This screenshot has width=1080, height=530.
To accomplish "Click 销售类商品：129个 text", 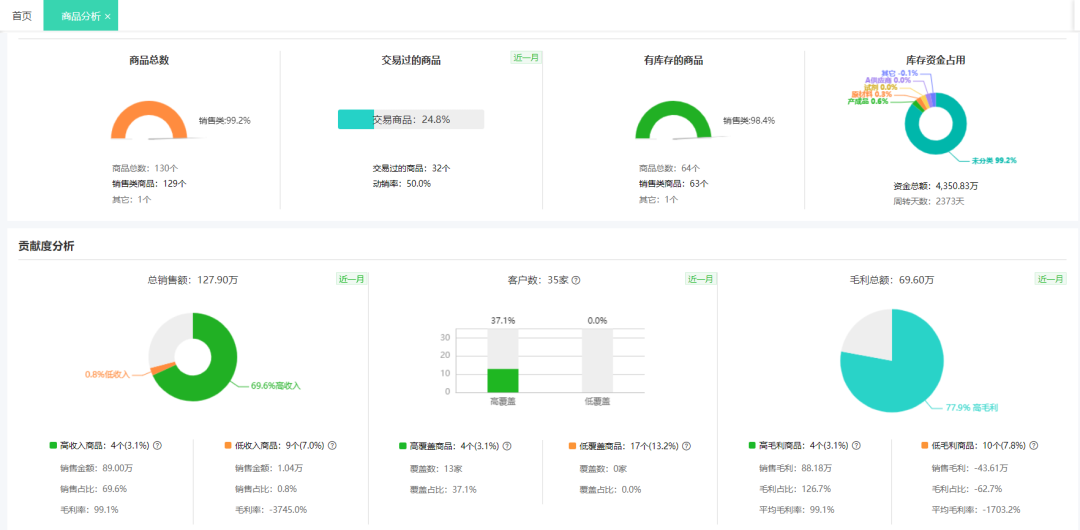I will (x=149, y=184).
